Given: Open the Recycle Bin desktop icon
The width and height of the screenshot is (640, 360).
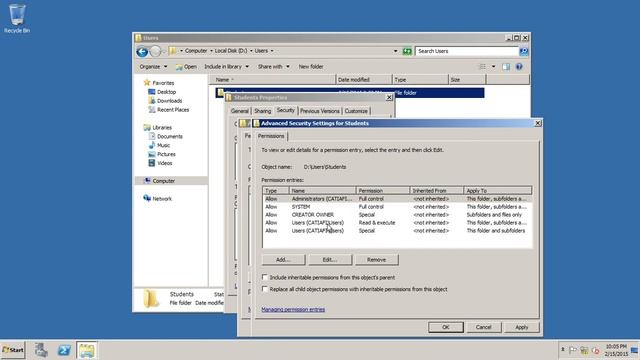Looking at the screenshot, I should tap(17, 18).
